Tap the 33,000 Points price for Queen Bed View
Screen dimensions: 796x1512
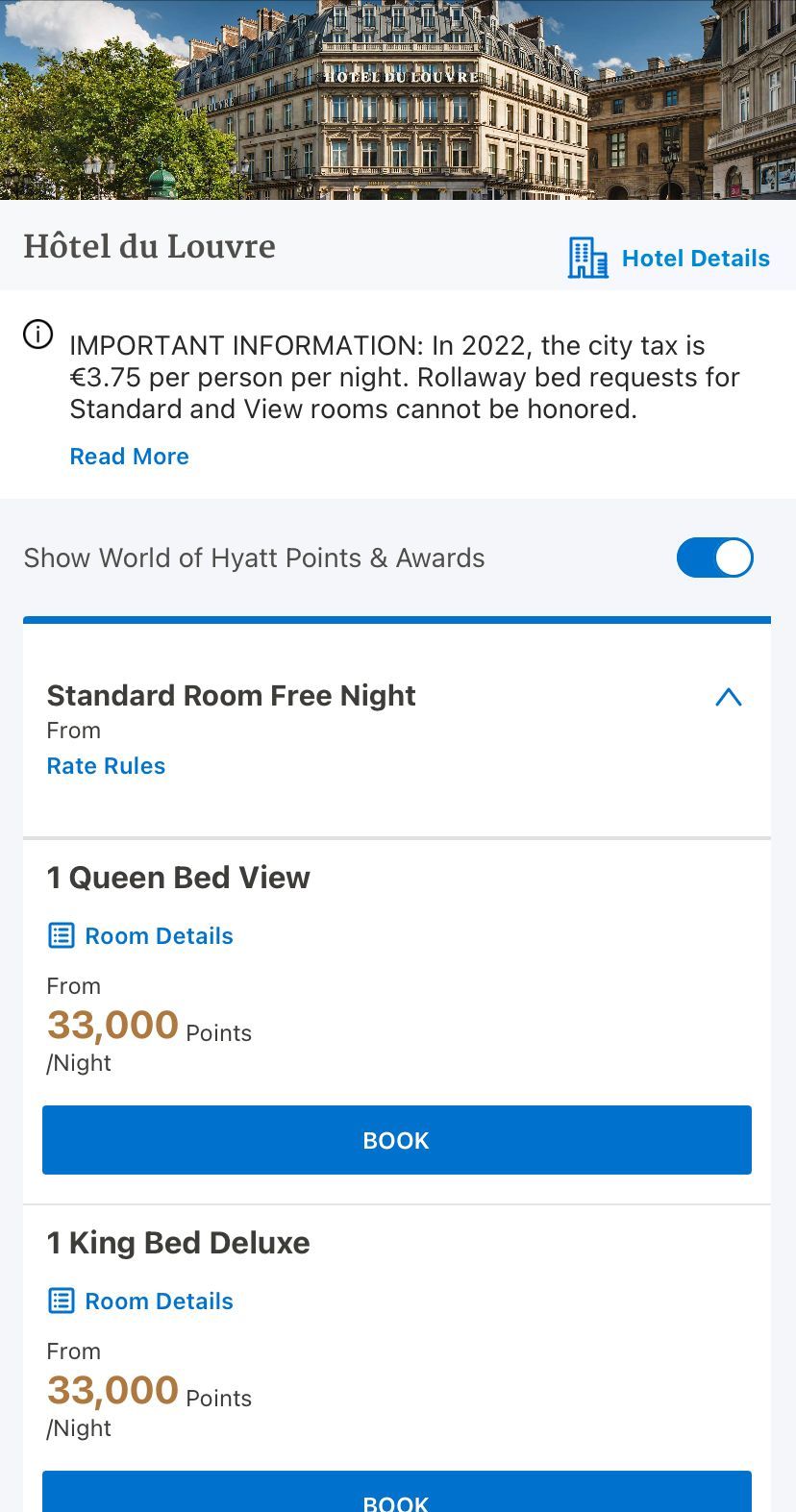[x=149, y=1027]
